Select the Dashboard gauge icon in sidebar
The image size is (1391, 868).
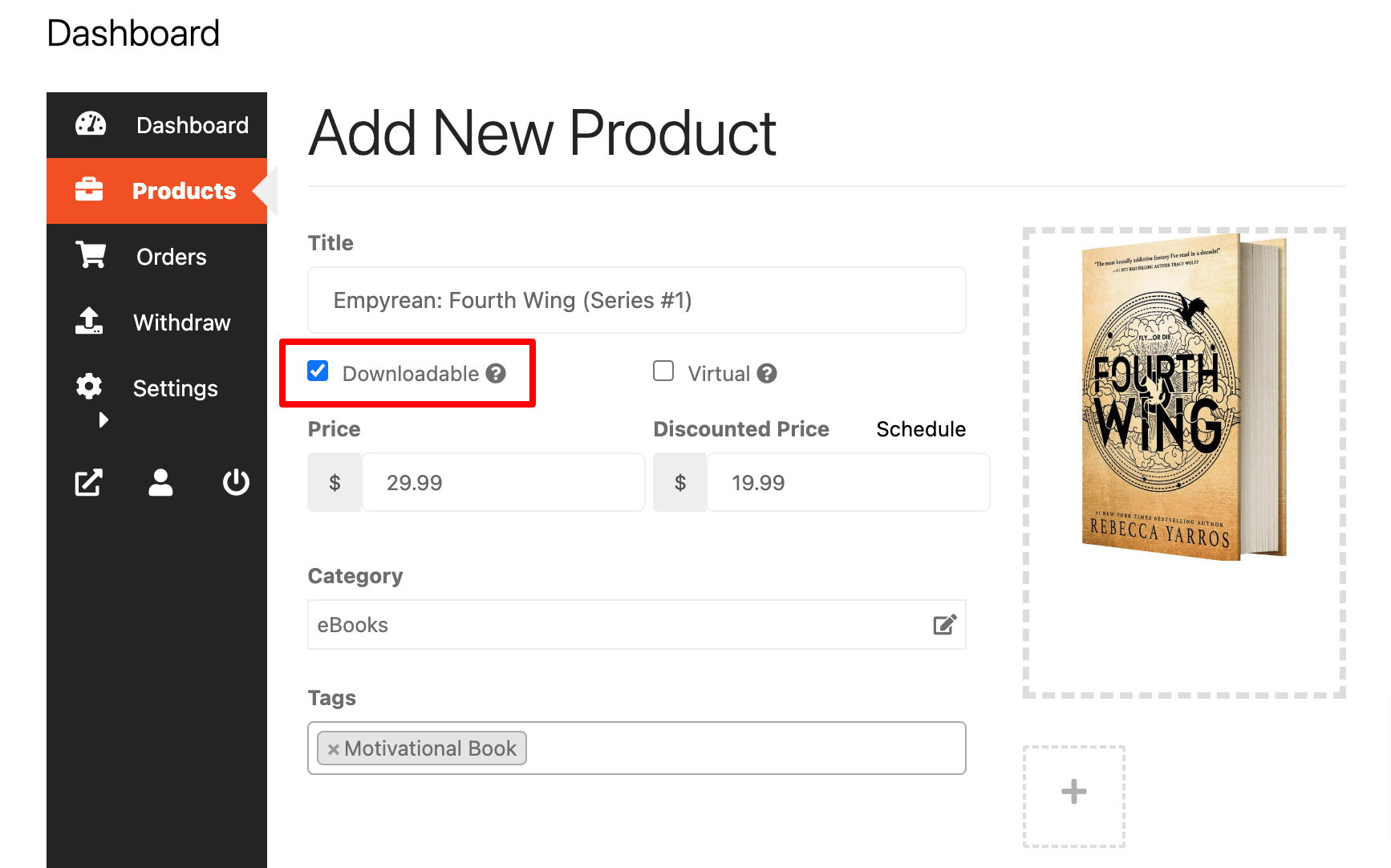(x=90, y=124)
